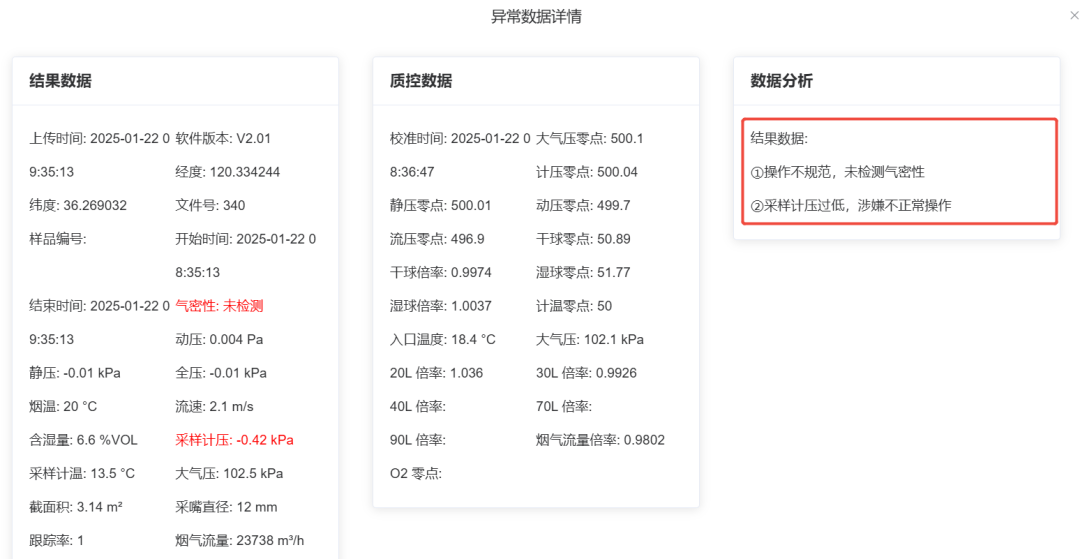This screenshot has width=1080, height=559.
Task: Click the 计温零点: 50 value
Action: click(574, 306)
